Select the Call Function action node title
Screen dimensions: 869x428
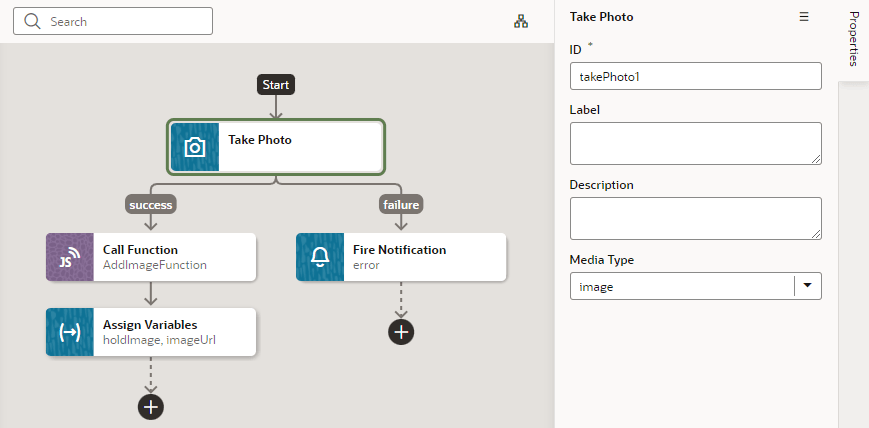point(140,250)
